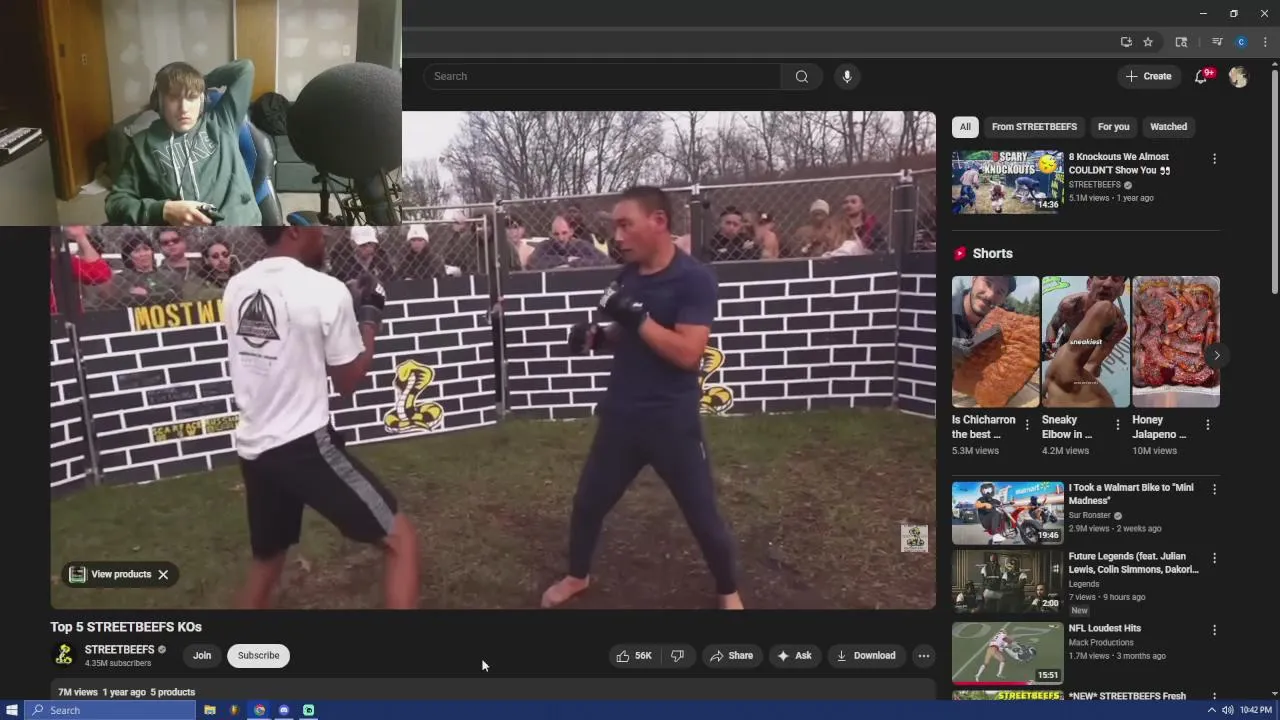The height and width of the screenshot is (720, 1280).
Task: Click the main video player
Action: 493,360
